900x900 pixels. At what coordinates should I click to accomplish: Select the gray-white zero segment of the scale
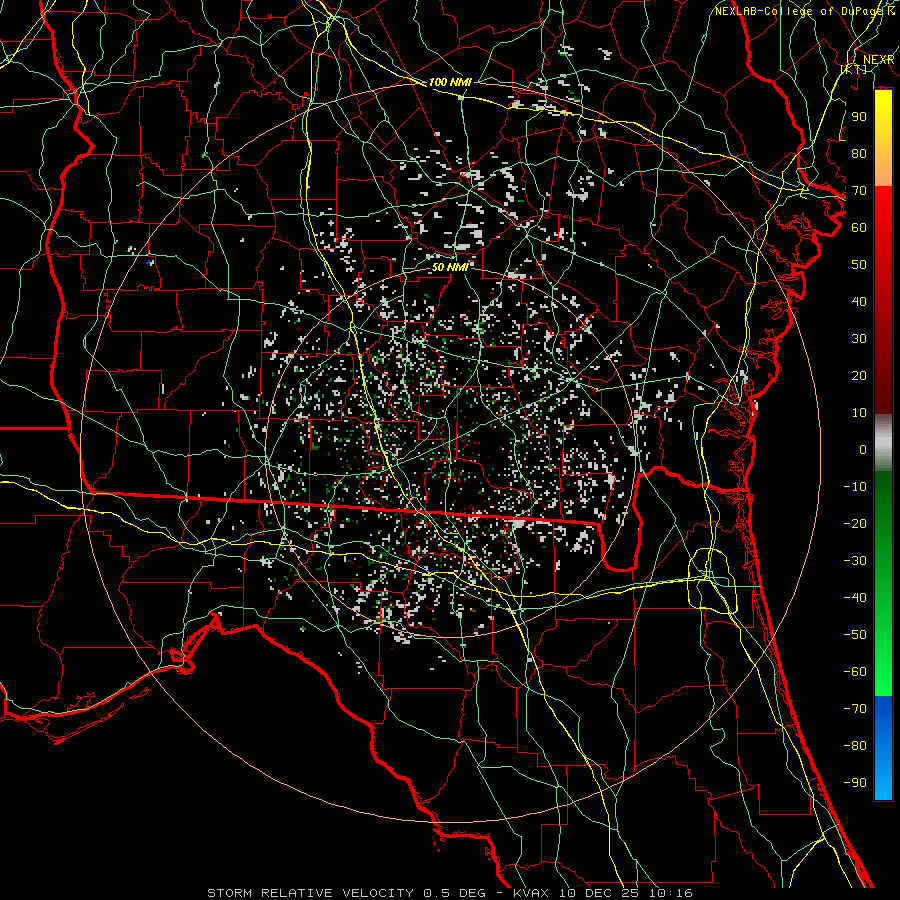[883, 443]
